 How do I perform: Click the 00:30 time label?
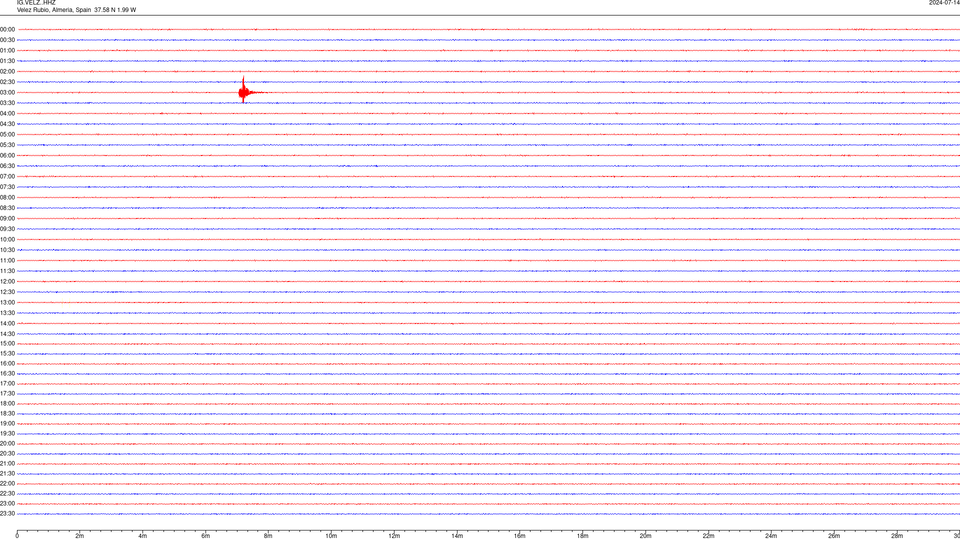[x=7, y=40]
